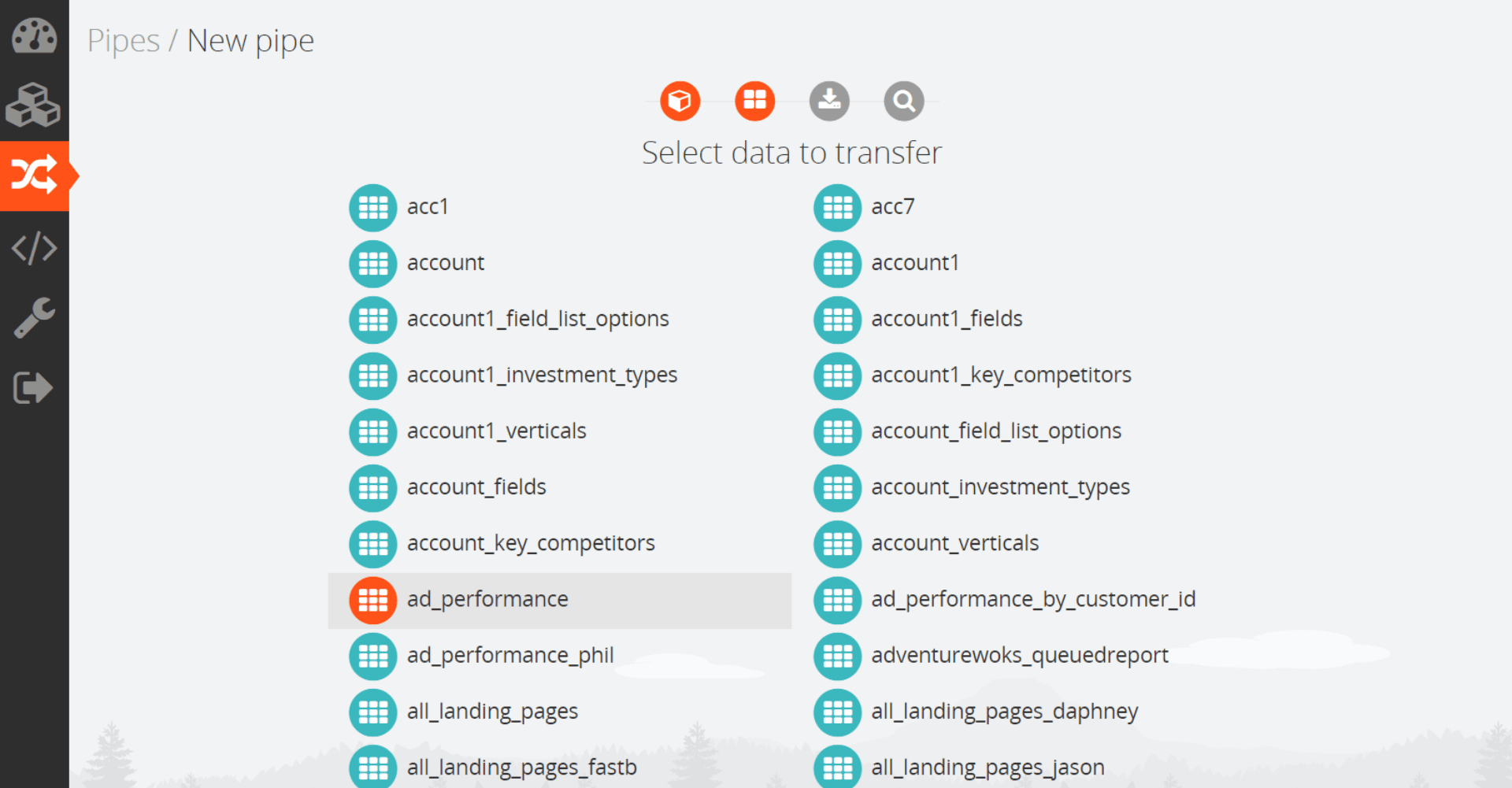This screenshot has width=1512, height=788.
Task: Jump to the download destination wizard step
Action: 829,101
